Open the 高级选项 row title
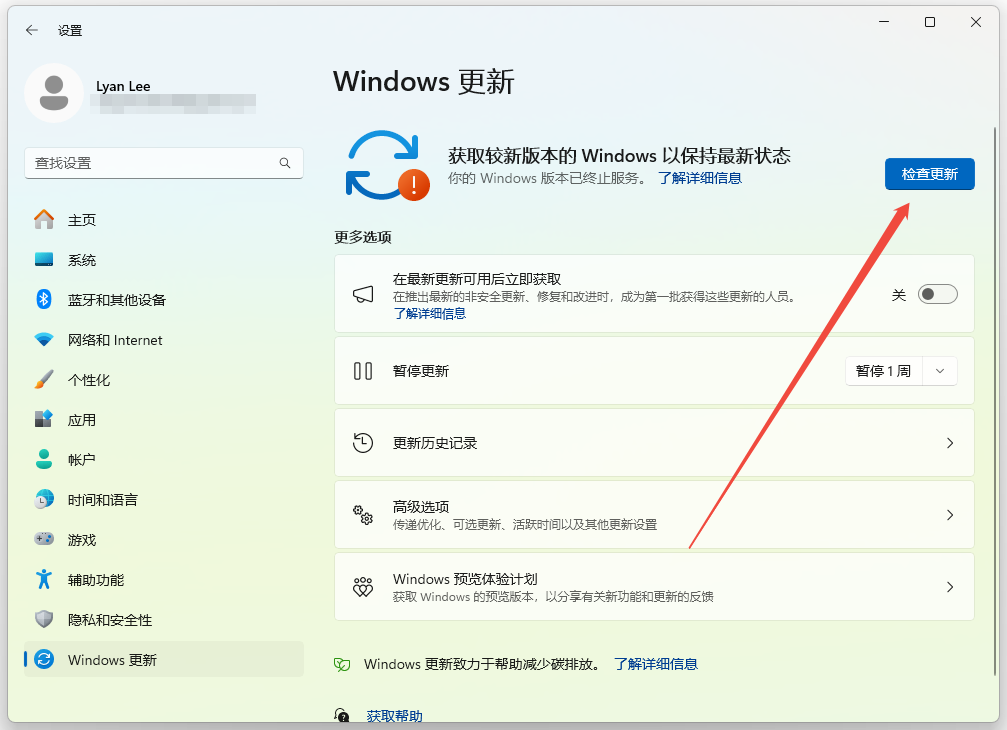The height and width of the screenshot is (730, 1007). [x=421, y=507]
